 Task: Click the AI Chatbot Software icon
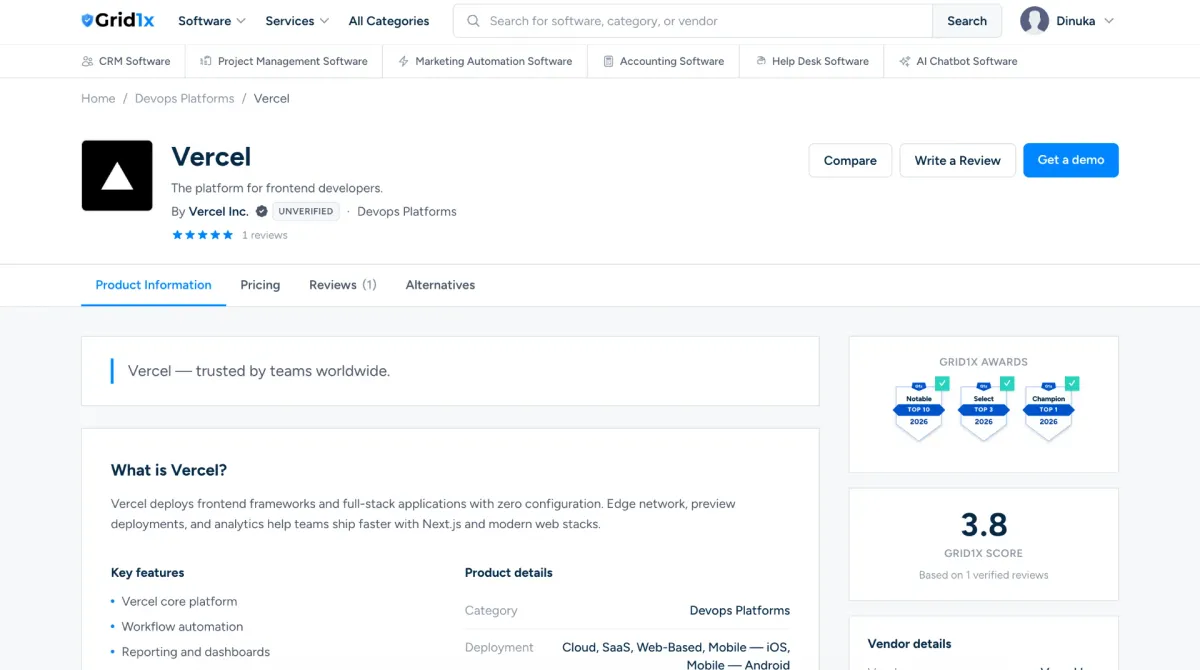pyautogui.click(x=905, y=61)
